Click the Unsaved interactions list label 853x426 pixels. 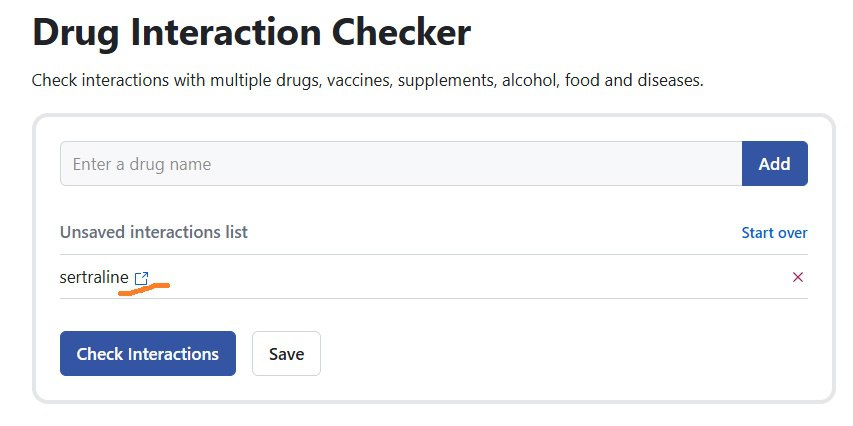pyautogui.click(x=154, y=232)
